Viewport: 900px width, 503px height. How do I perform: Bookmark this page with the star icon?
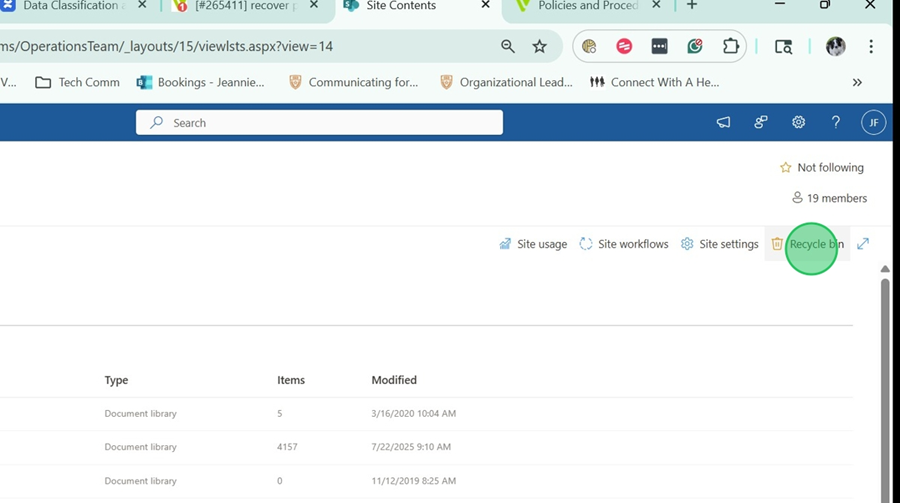point(540,46)
